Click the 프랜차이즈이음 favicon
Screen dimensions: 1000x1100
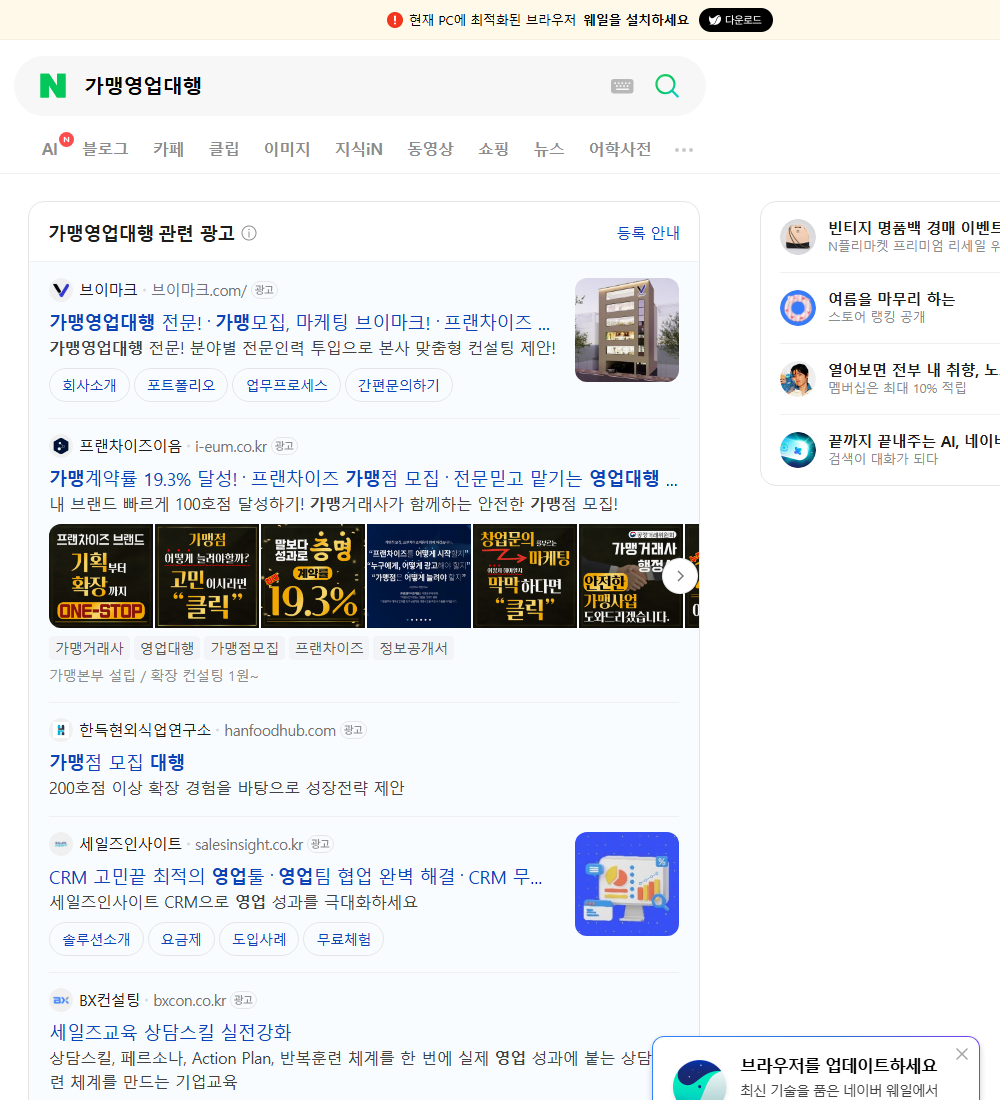click(61, 446)
